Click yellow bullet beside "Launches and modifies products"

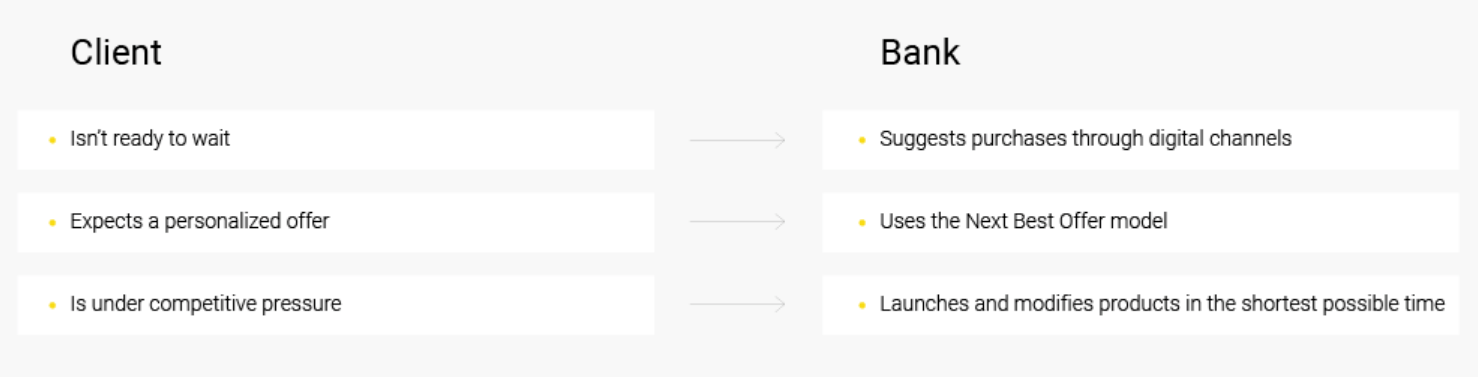(862, 304)
